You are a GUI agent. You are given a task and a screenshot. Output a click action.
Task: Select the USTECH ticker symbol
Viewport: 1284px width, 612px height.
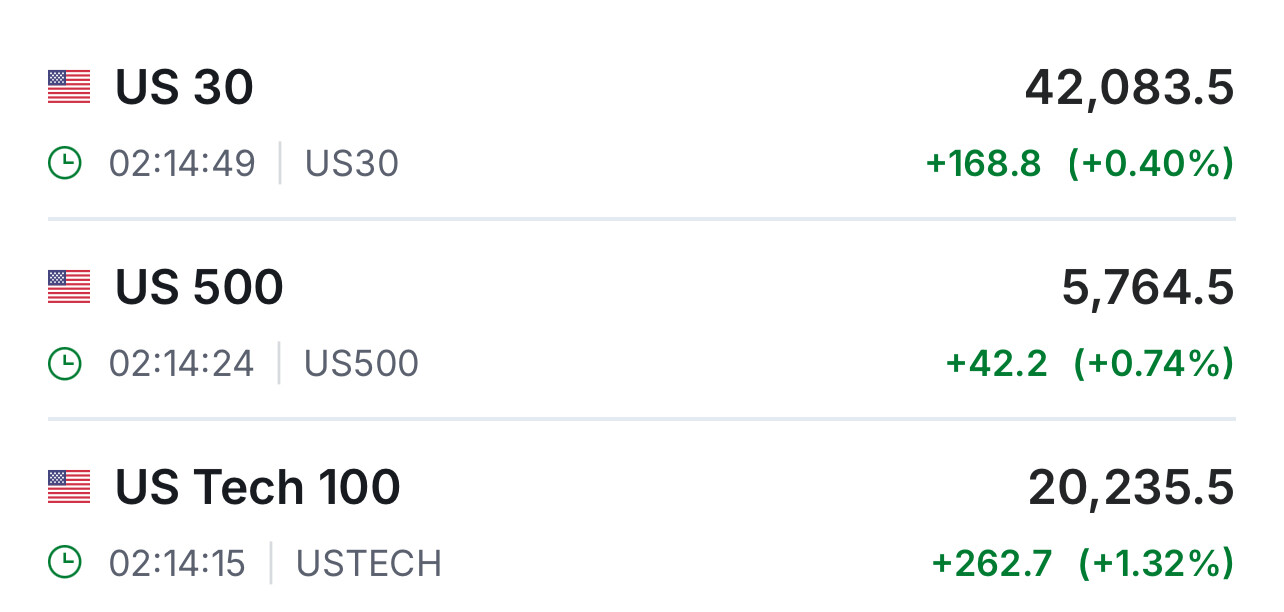(x=369, y=563)
